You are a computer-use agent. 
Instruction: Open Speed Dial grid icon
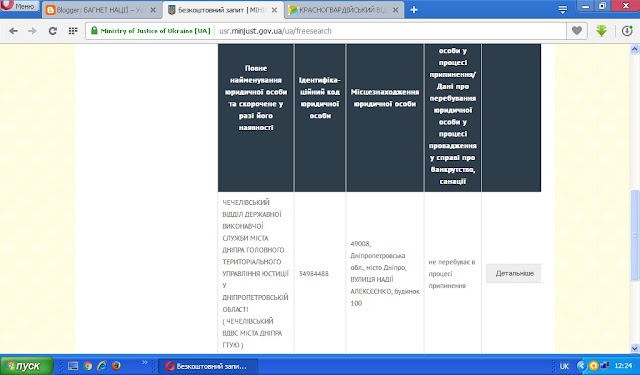tap(73, 31)
